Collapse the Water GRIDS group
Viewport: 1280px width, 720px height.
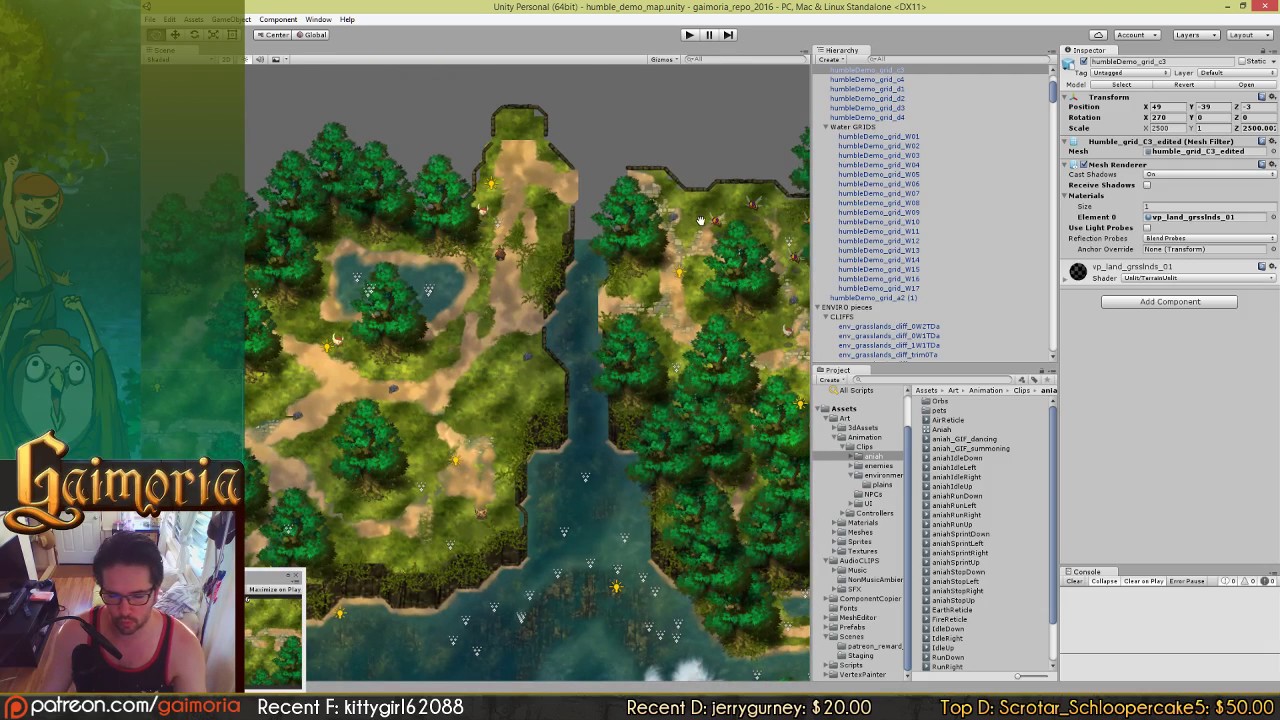click(826, 127)
